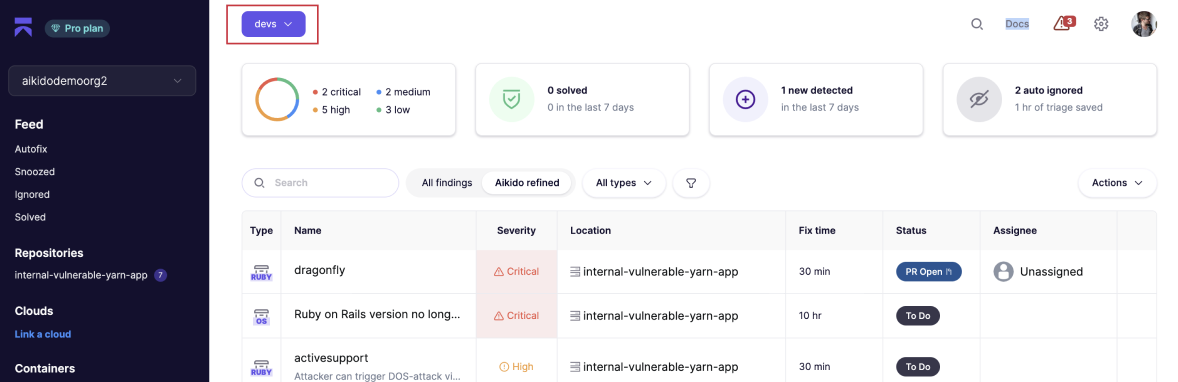Open Snoozed findings in the sidebar
1178x382 pixels.
pyautogui.click(x=35, y=172)
